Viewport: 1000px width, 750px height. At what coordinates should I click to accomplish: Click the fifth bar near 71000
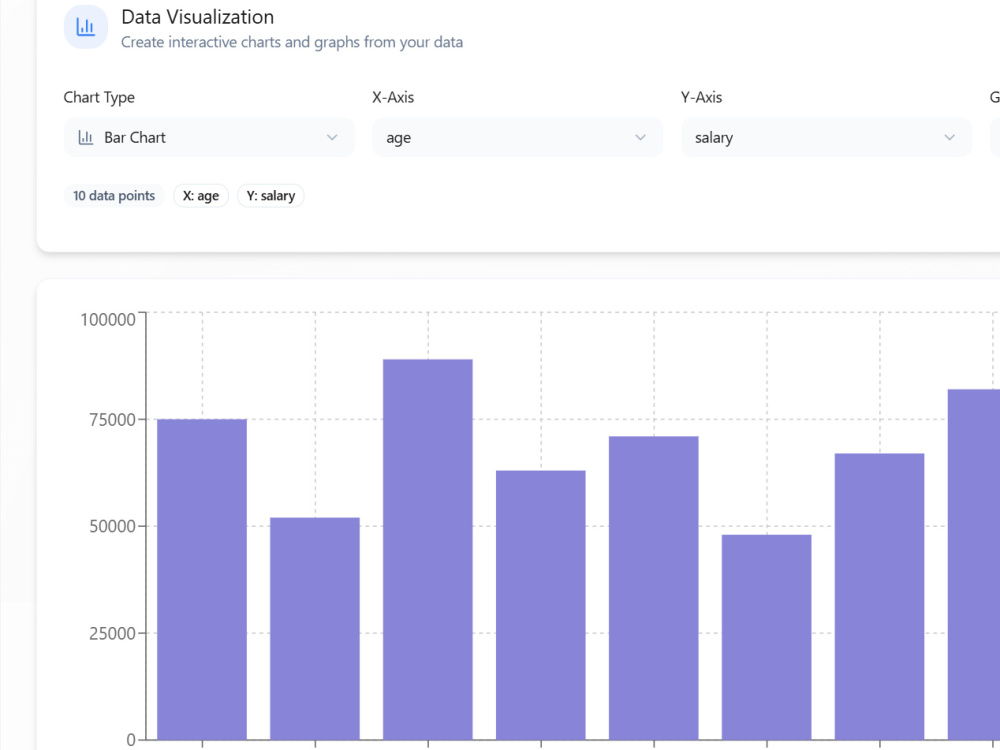pos(653,588)
